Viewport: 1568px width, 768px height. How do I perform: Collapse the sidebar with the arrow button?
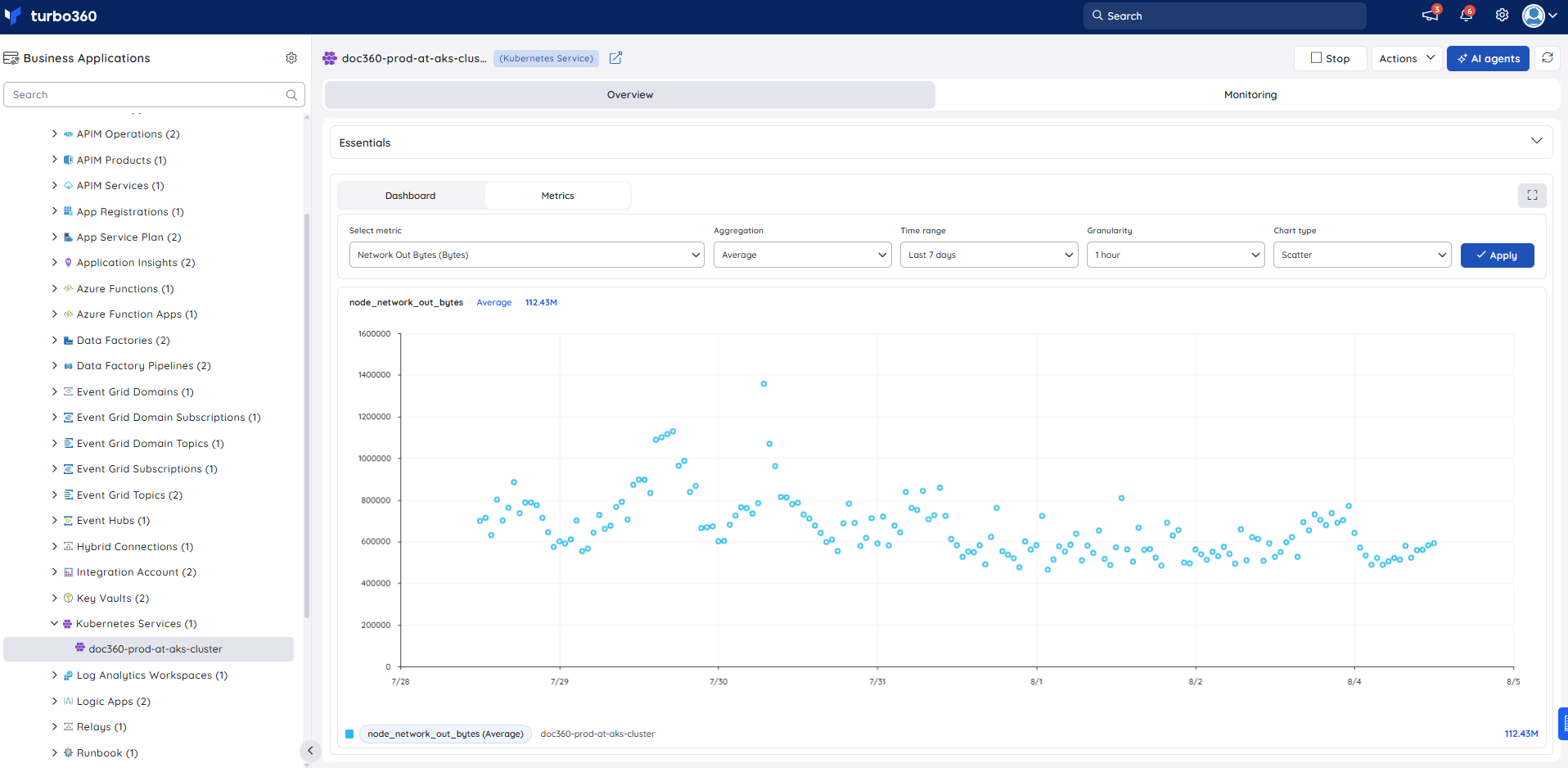[x=310, y=750]
